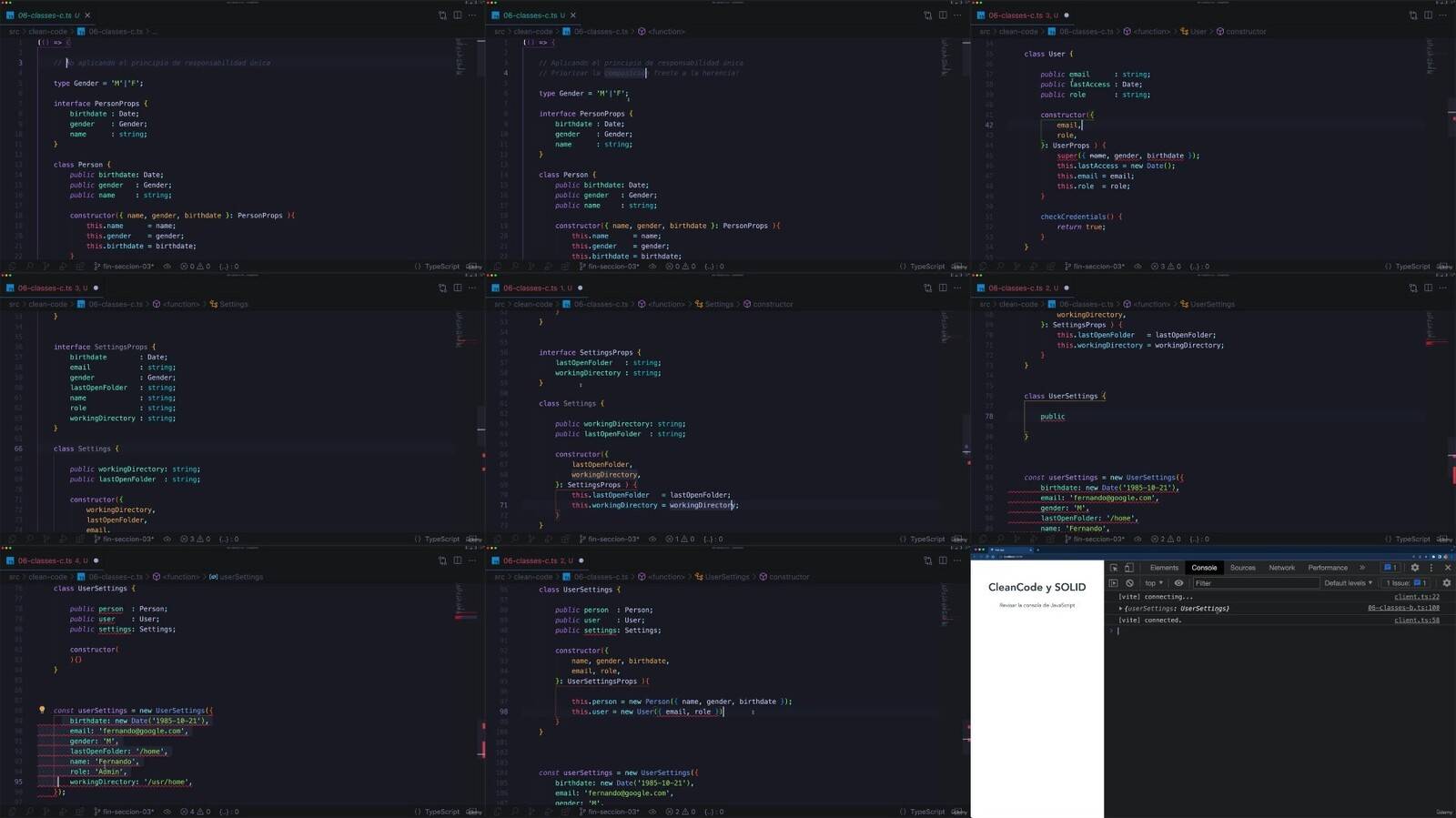This screenshot has width=1456, height=818.
Task: Show the console sidebar panel icon
Action: 1113,583
